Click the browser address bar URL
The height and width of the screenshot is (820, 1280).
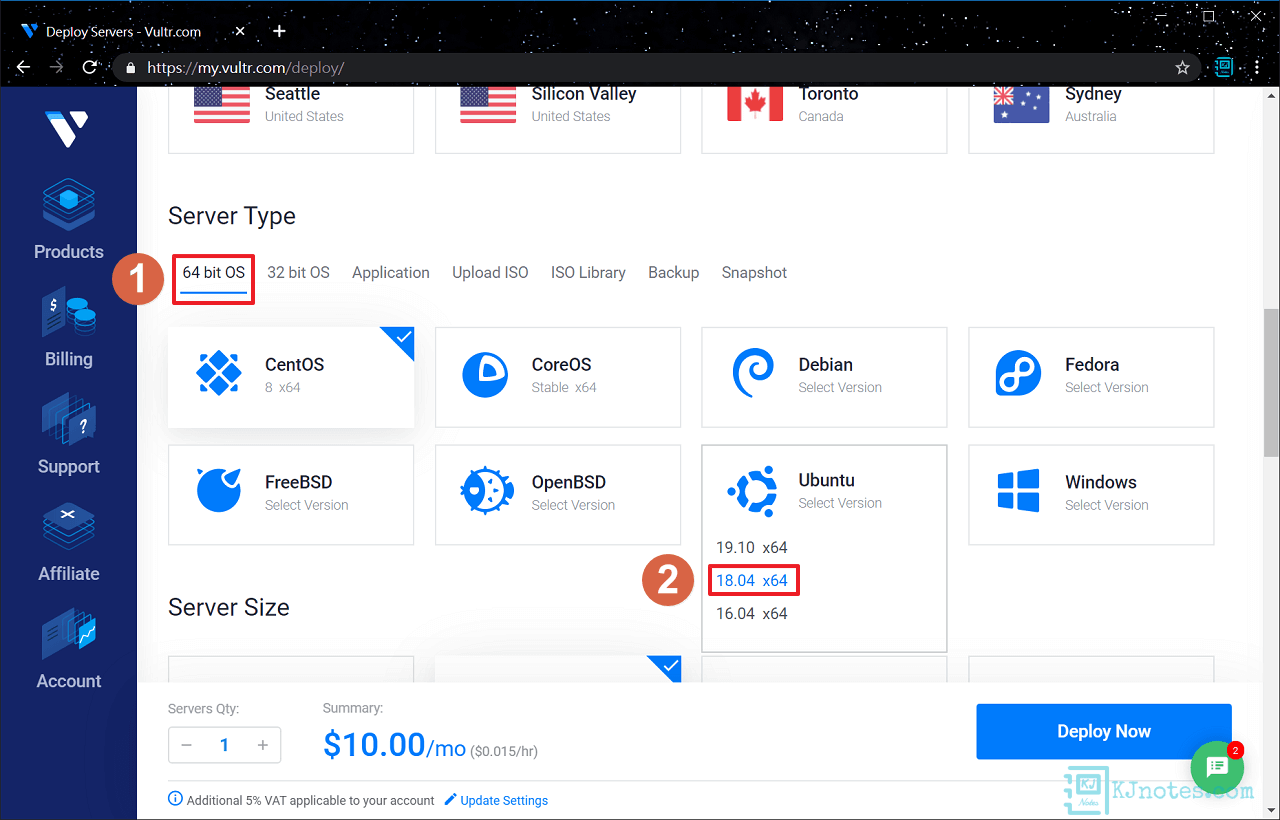245,68
